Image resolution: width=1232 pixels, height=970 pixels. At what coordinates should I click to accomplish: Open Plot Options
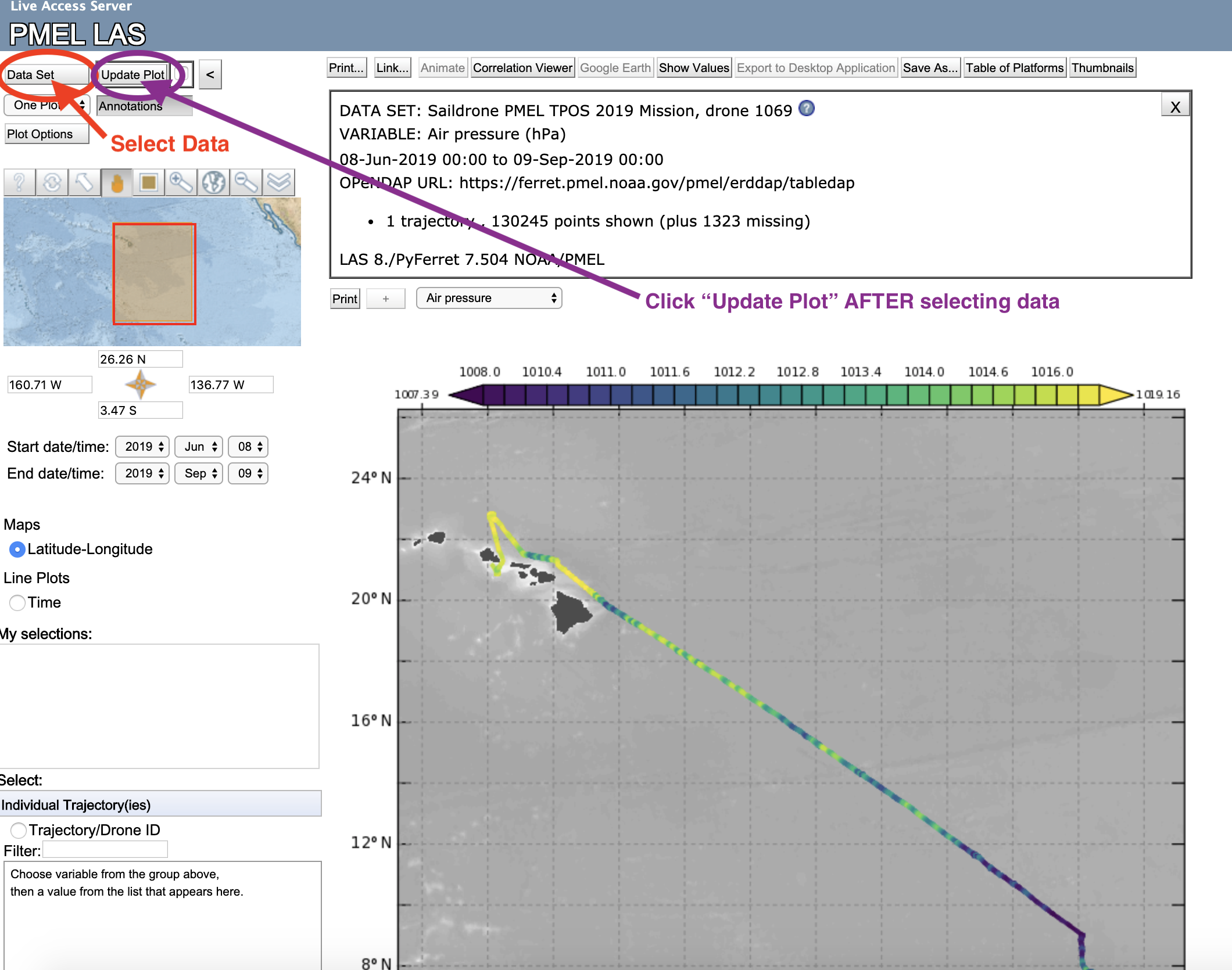tap(46, 134)
